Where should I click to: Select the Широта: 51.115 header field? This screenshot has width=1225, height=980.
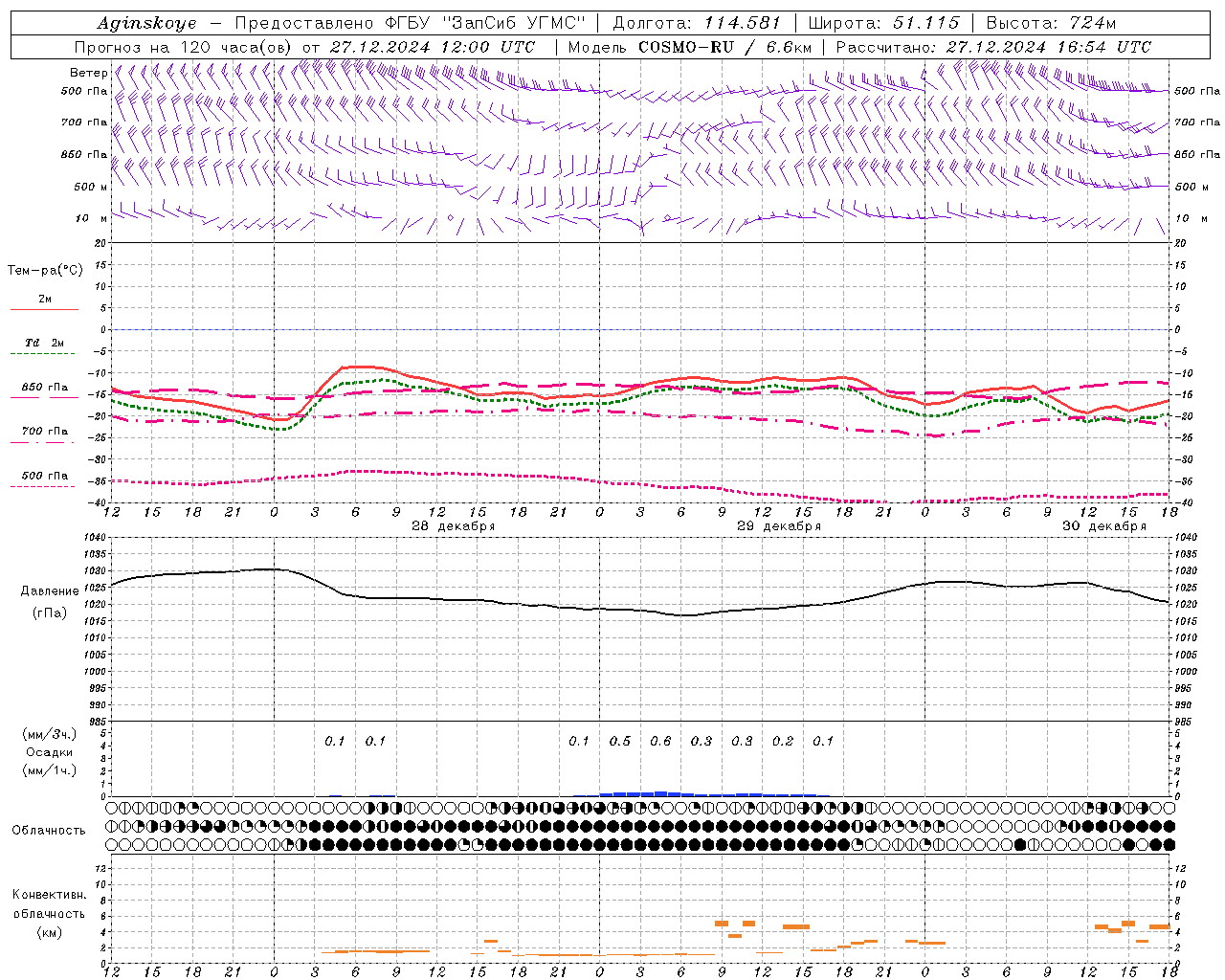(883, 23)
